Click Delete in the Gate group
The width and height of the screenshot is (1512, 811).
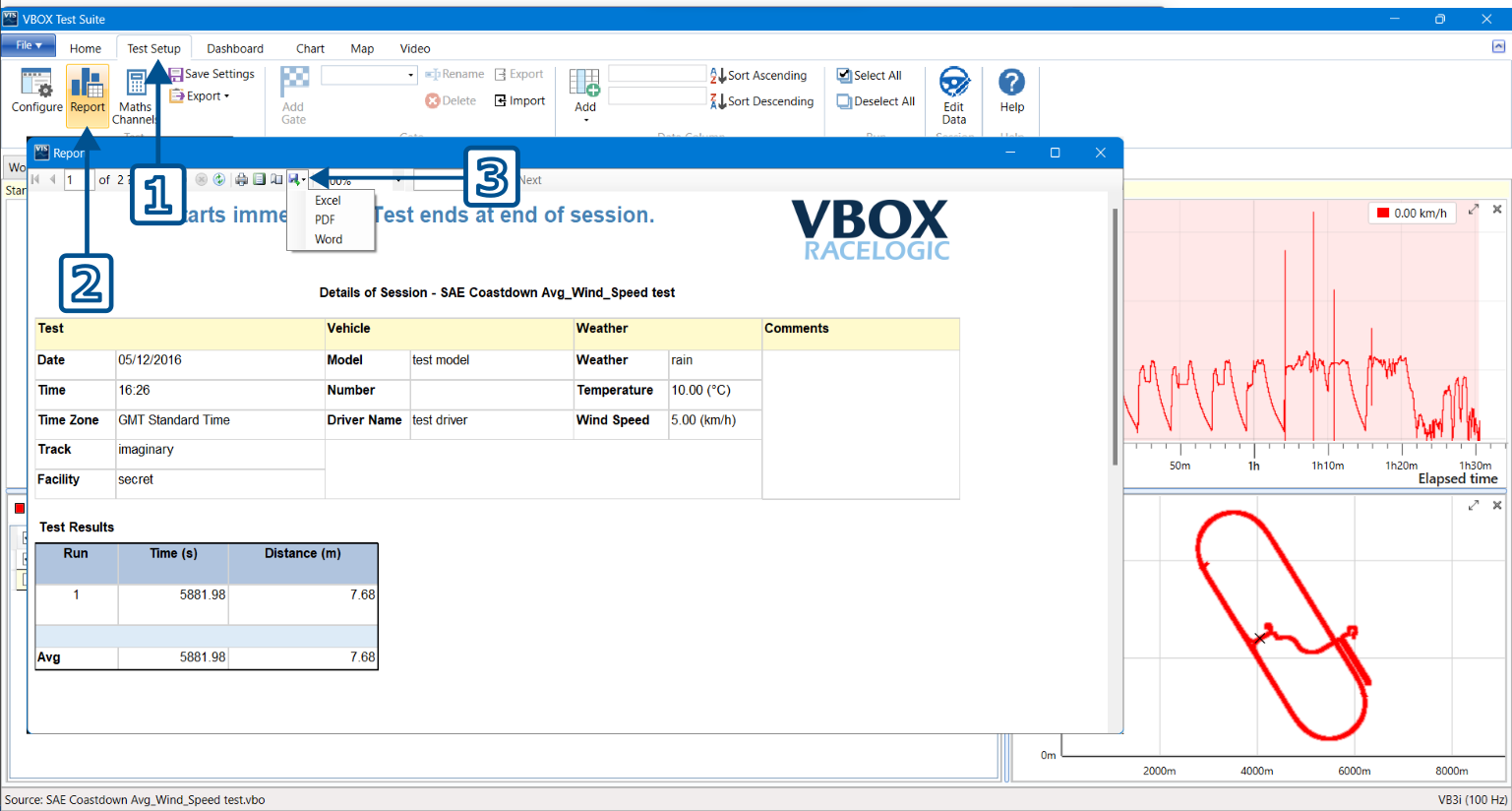[x=451, y=100]
